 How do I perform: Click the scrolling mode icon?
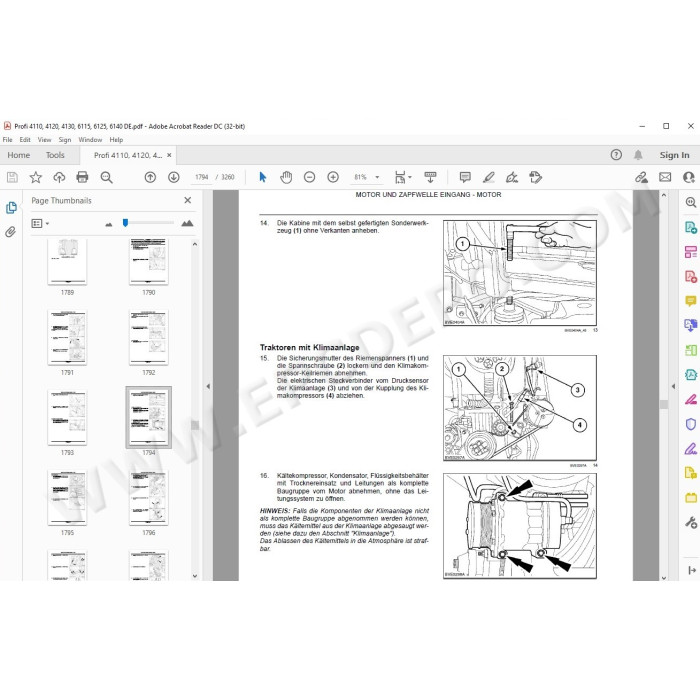430,177
